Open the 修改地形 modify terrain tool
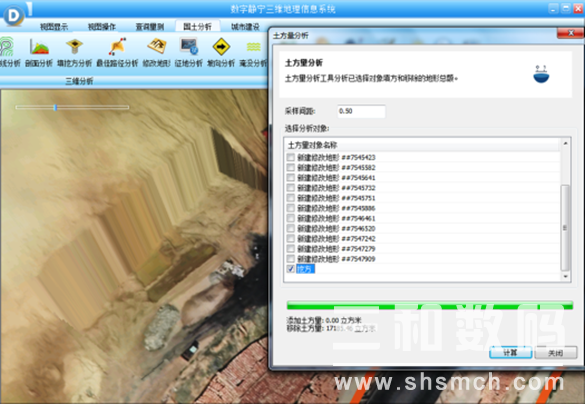 [x=156, y=52]
